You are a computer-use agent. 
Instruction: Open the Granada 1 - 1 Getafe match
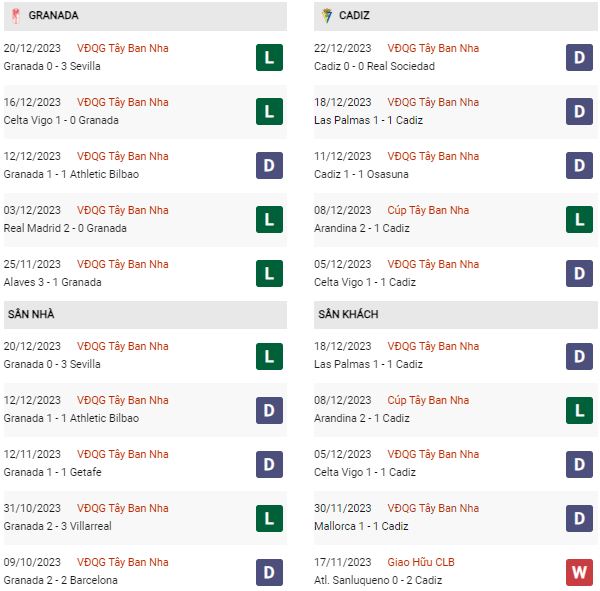point(52,472)
